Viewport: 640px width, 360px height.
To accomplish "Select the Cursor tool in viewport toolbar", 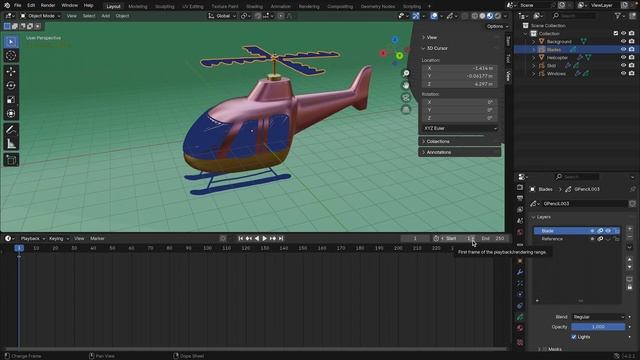I will coord(11,56).
